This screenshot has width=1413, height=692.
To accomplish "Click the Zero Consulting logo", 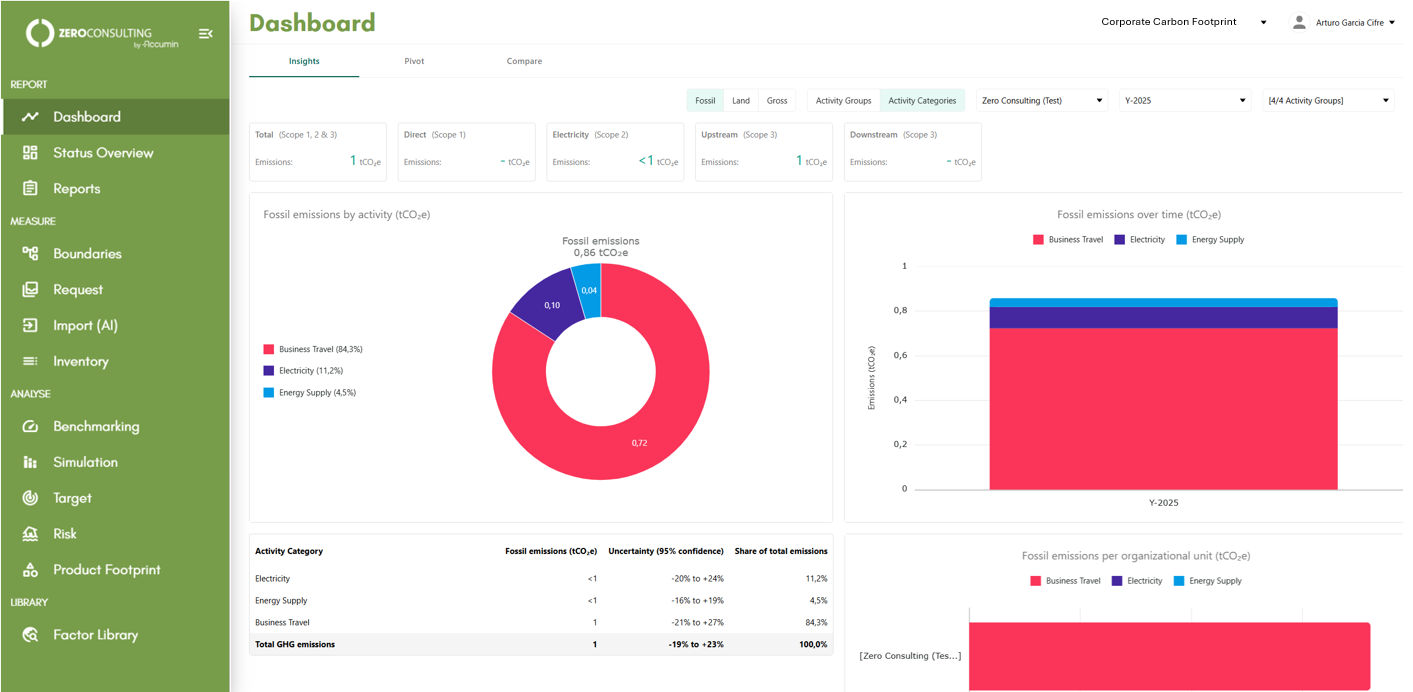I will click(x=102, y=33).
